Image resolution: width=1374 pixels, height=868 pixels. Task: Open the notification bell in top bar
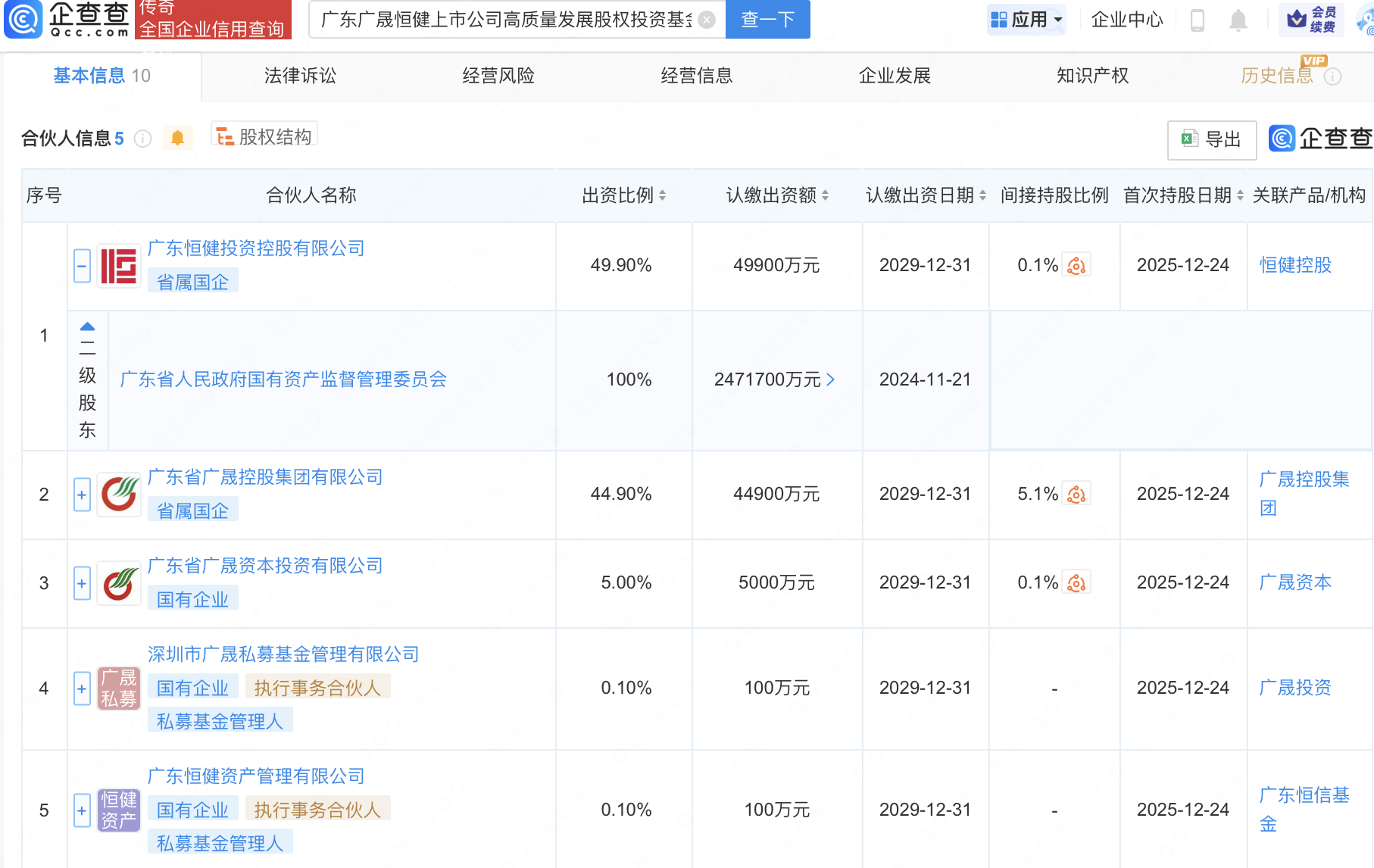[x=1238, y=20]
